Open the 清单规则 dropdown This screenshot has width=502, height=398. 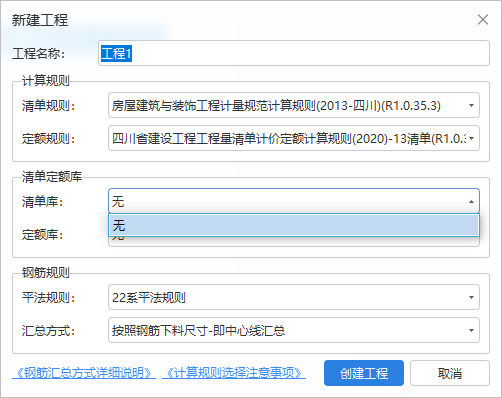point(294,105)
